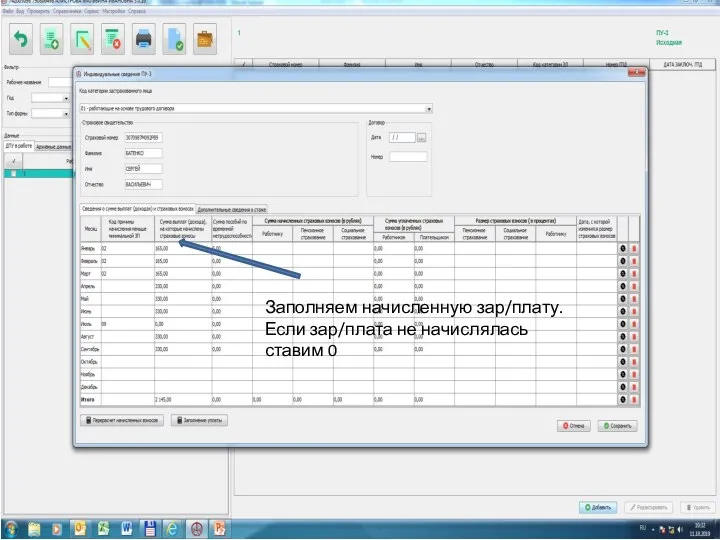
Task: Click the black circle icon in Июль row
Action: (623, 324)
